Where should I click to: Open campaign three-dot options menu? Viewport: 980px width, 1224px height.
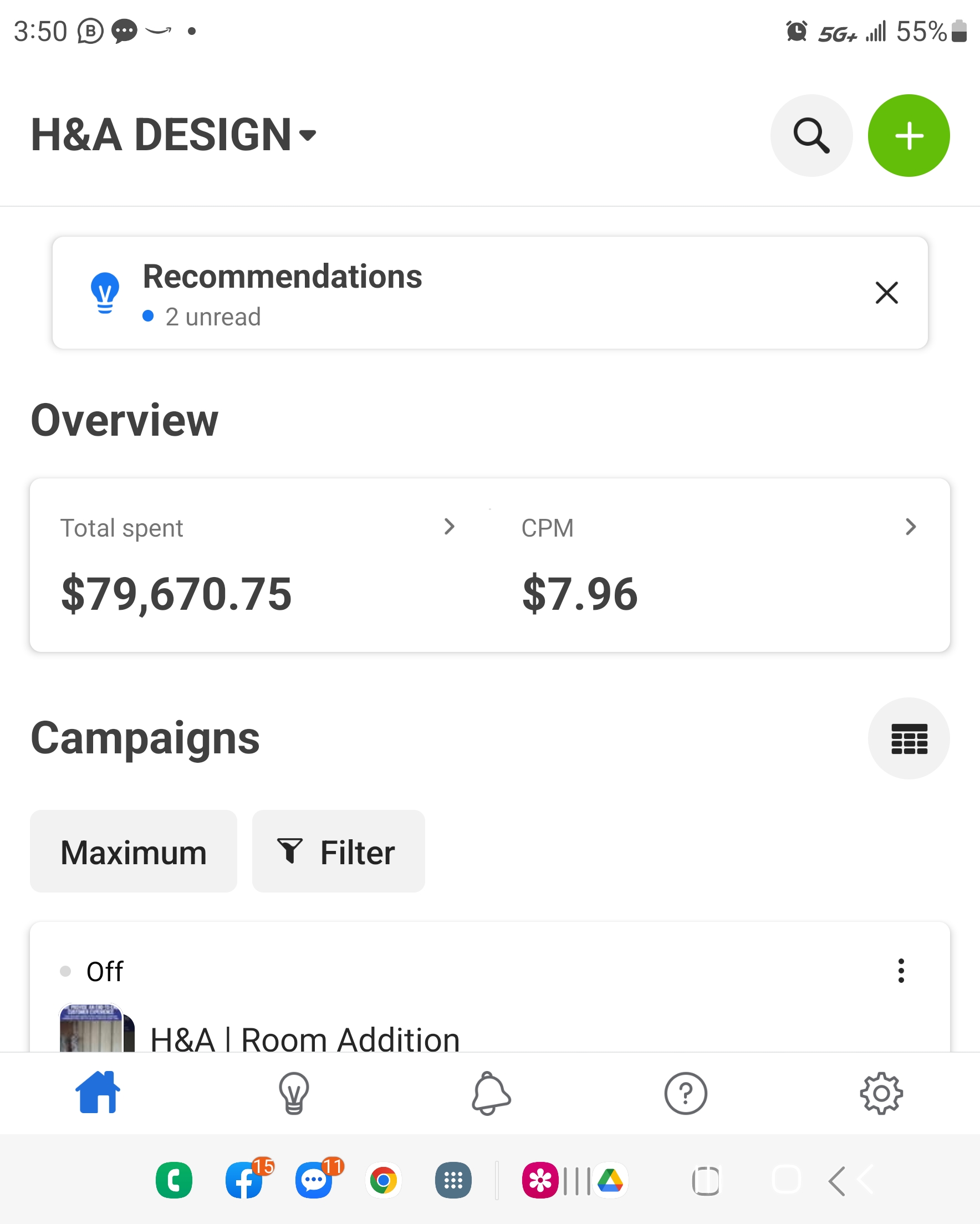tap(901, 971)
